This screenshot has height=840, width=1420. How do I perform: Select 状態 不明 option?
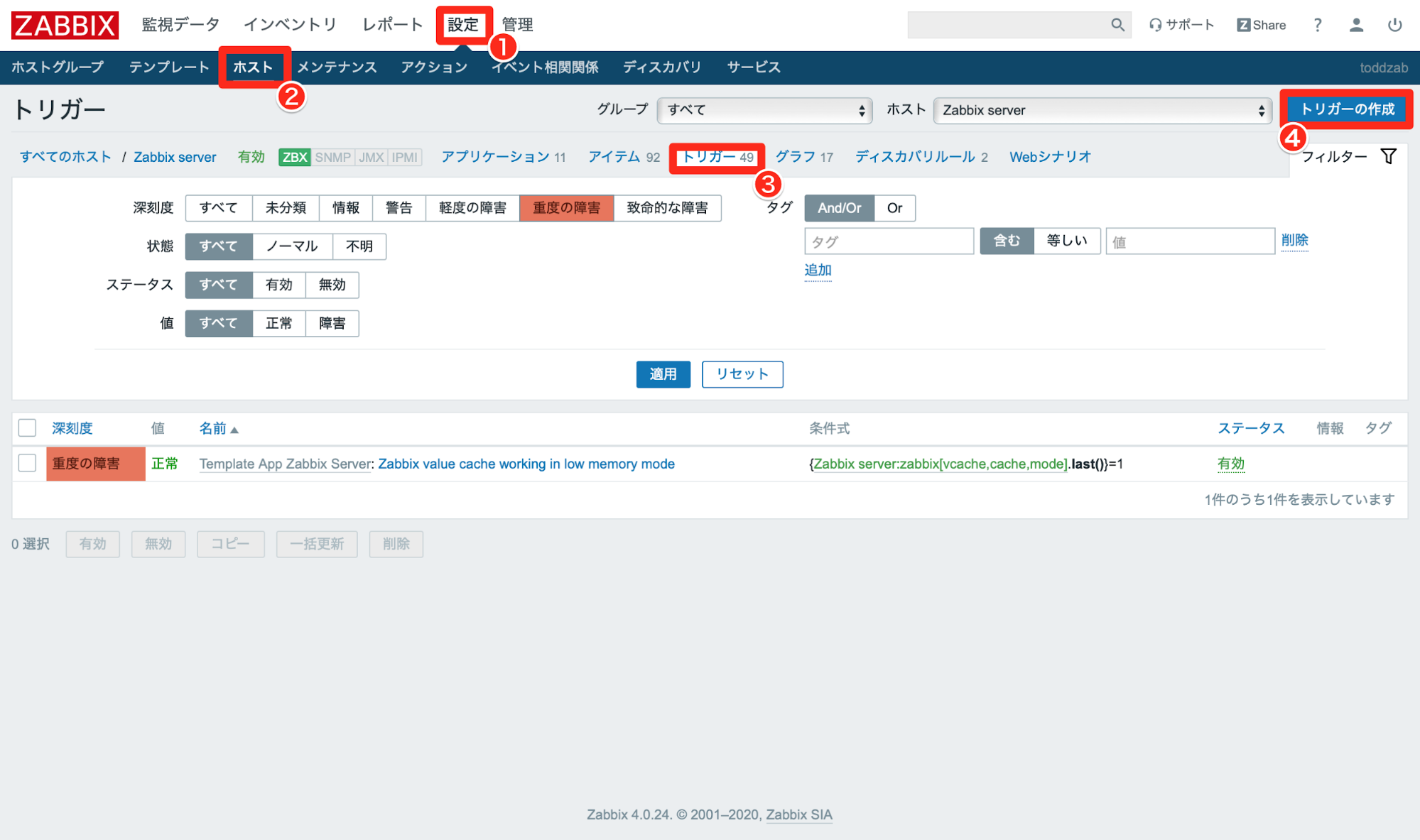(359, 246)
